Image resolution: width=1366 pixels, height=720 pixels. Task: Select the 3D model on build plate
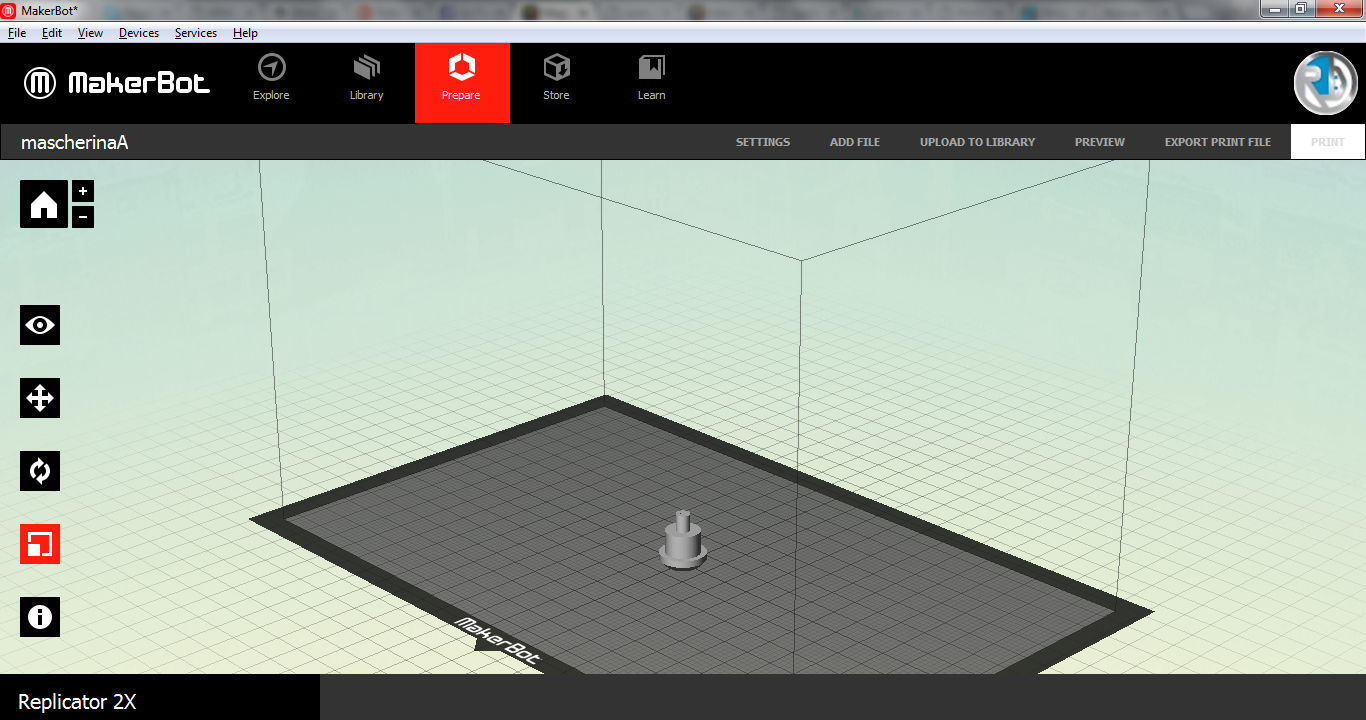point(683,541)
